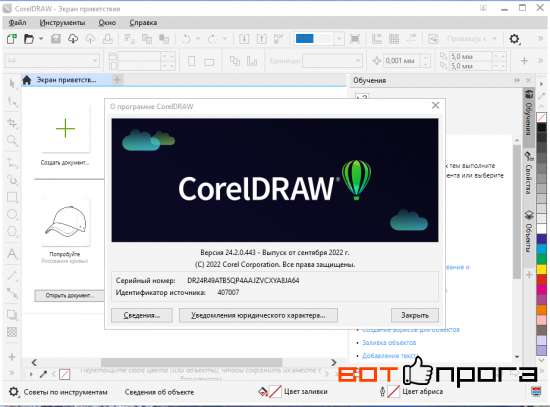Click the Home icon on welcome tab
The width and height of the screenshot is (550, 407).
[27, 80]
